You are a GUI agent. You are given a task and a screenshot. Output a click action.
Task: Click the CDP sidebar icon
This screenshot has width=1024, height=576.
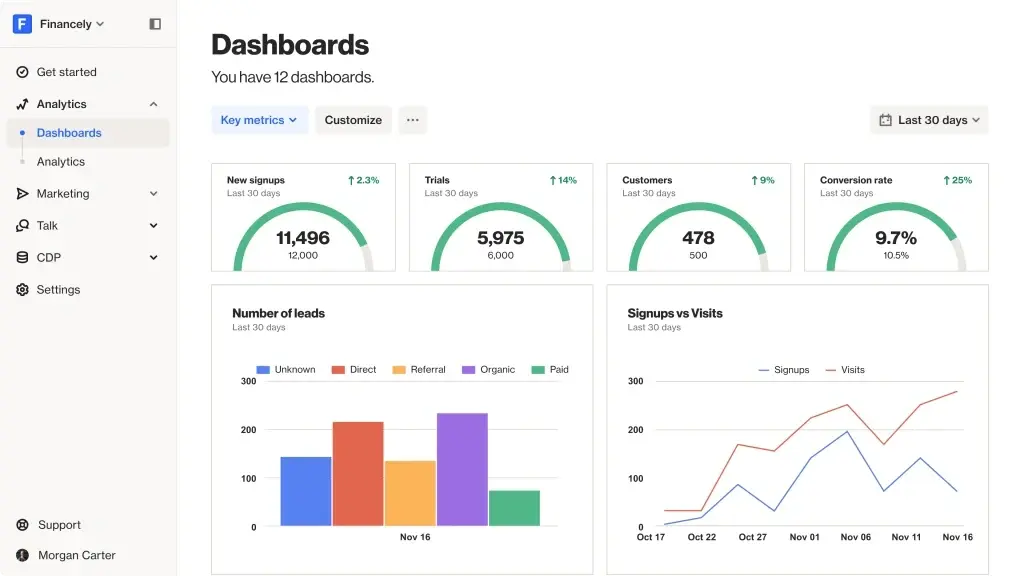(22, 257)
